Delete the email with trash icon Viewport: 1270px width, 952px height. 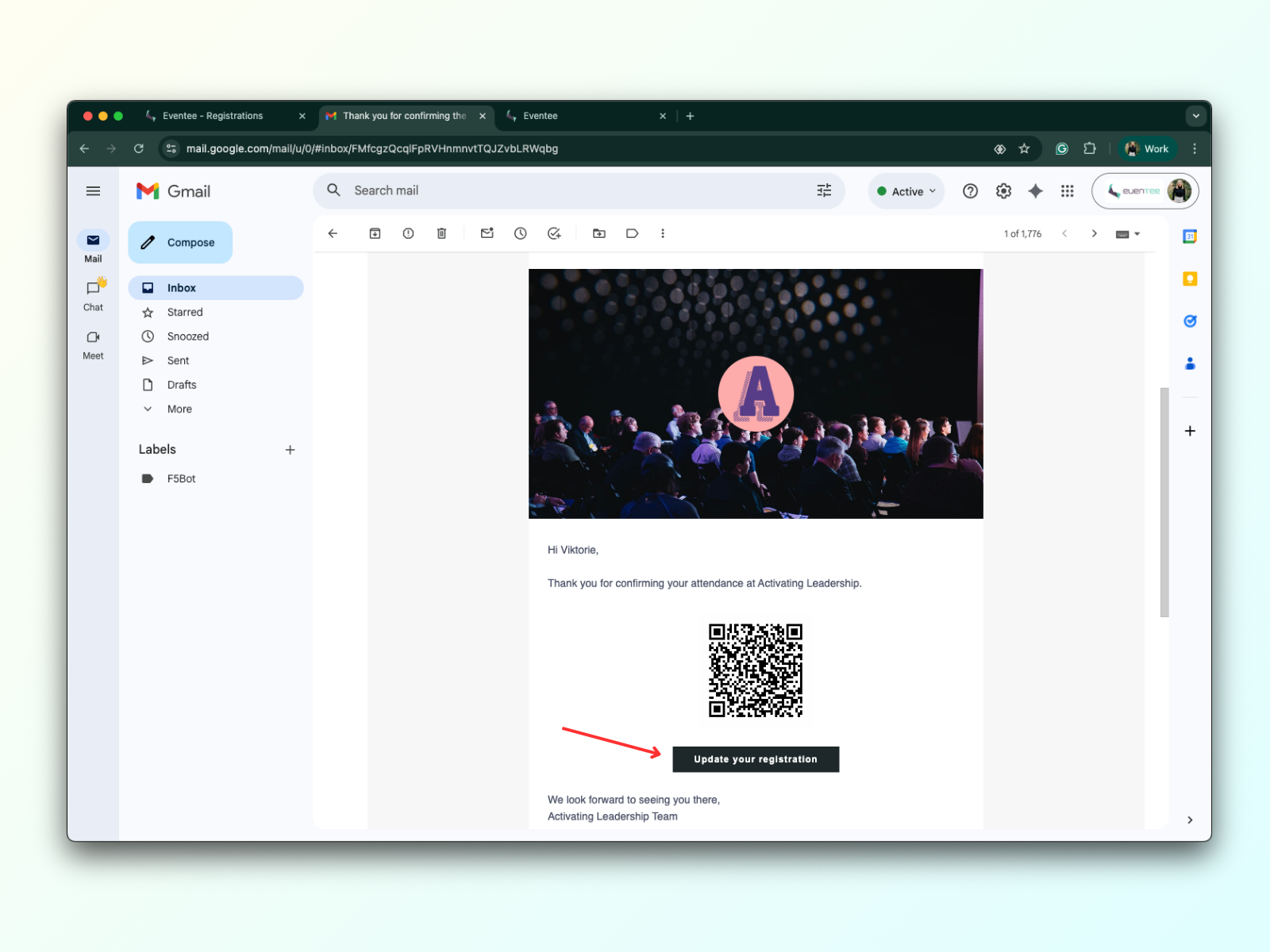441,233
